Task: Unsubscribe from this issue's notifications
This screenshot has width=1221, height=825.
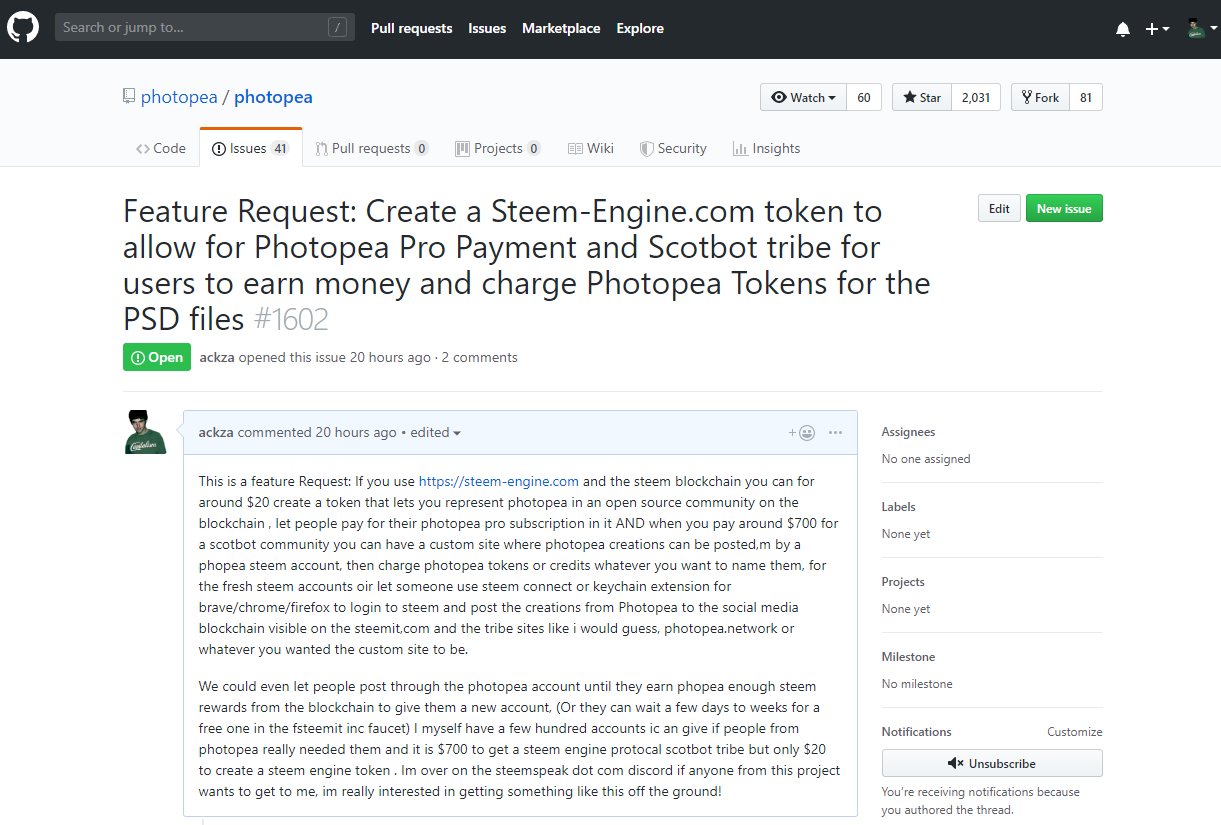Action: (x=992, y=763)
